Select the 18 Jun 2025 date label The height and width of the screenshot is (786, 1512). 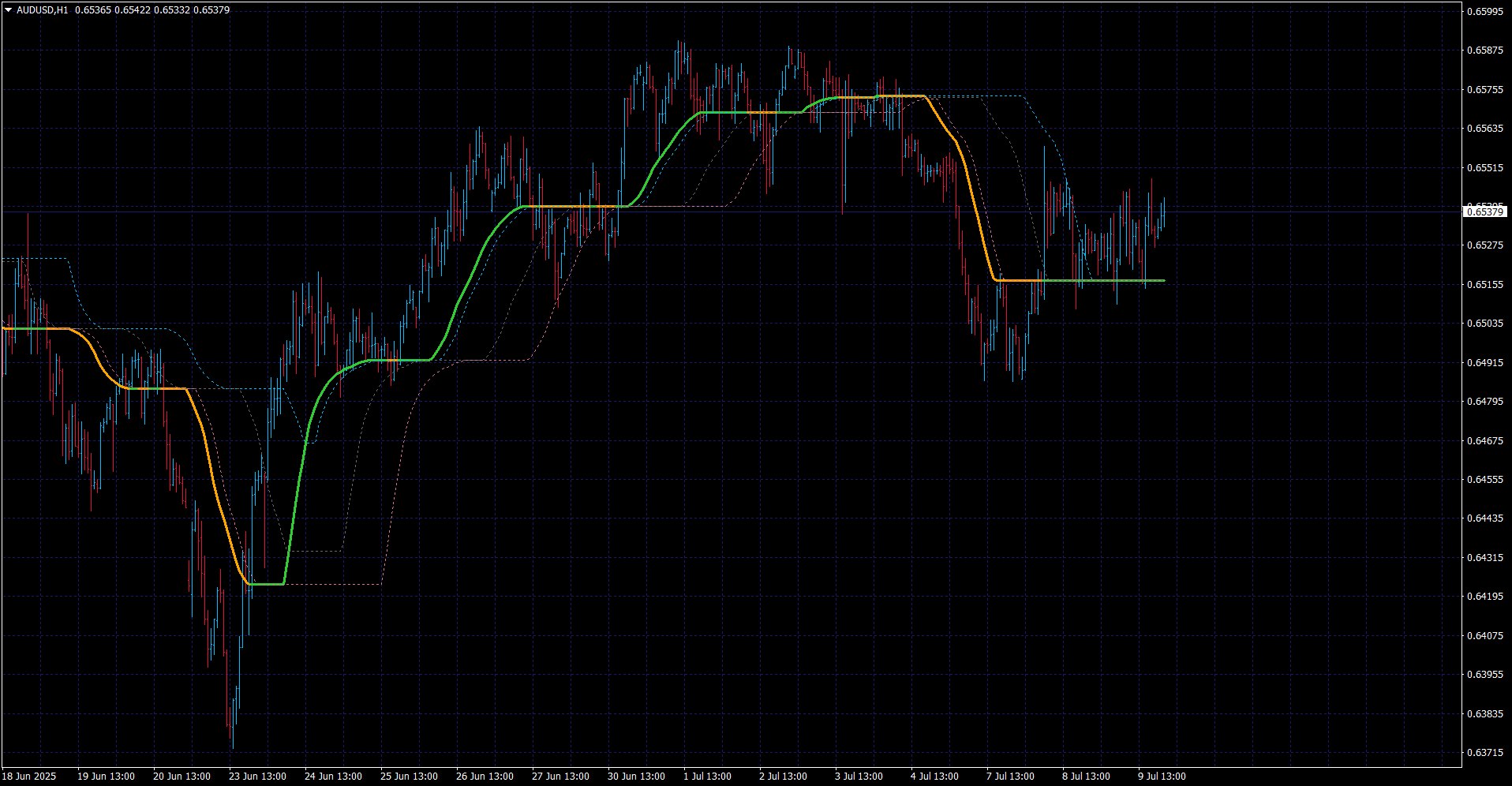[29, 777]
